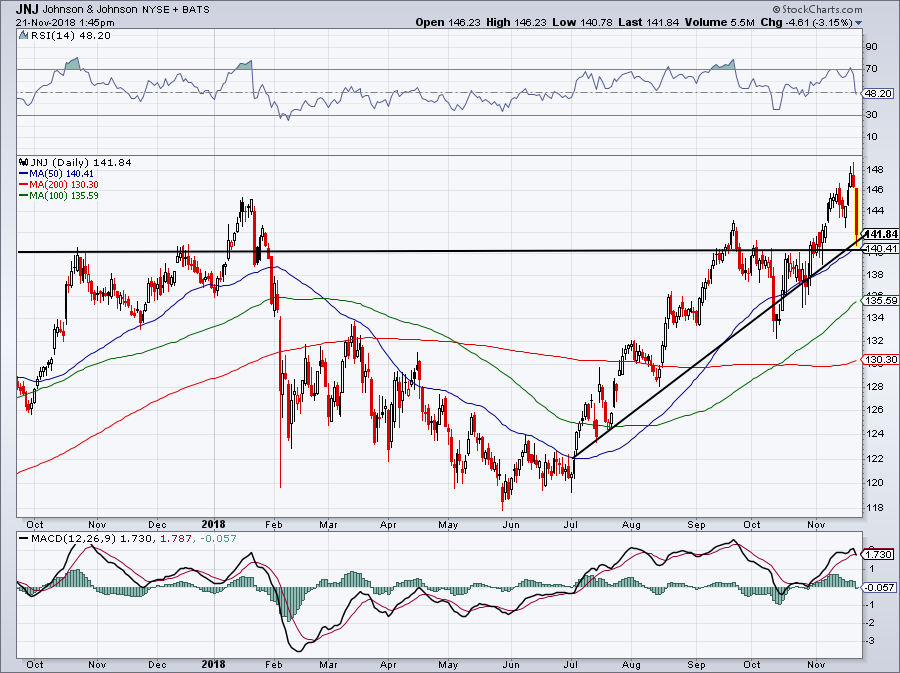Click the 70 RSI axis level label

(872, 69)
